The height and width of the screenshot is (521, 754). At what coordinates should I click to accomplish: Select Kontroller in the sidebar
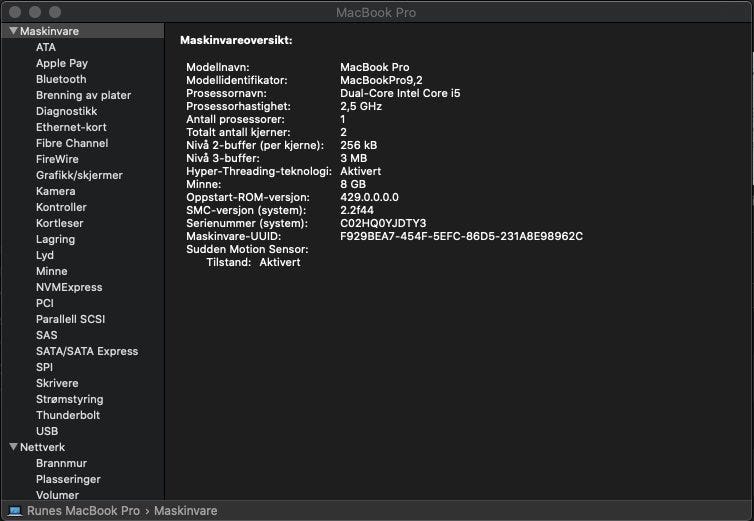(61, 207)
